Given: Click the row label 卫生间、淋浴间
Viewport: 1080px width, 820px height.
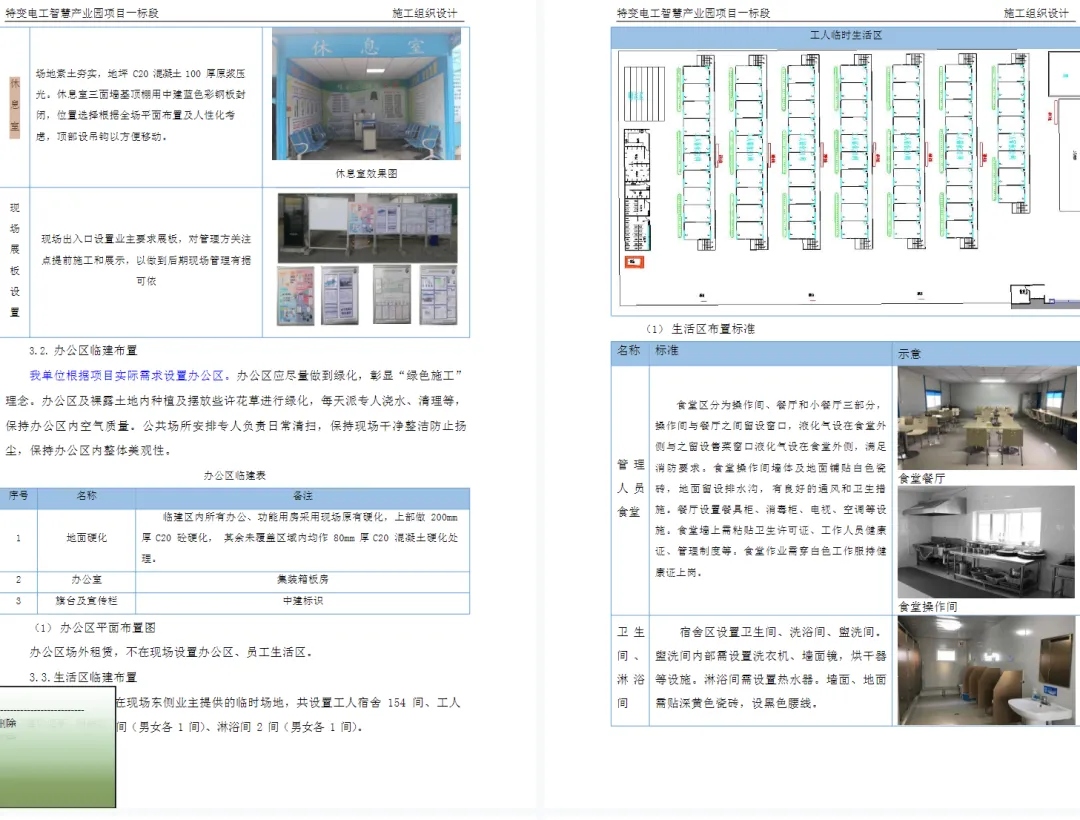Looking at the screenshot, I should pos(630,667).
